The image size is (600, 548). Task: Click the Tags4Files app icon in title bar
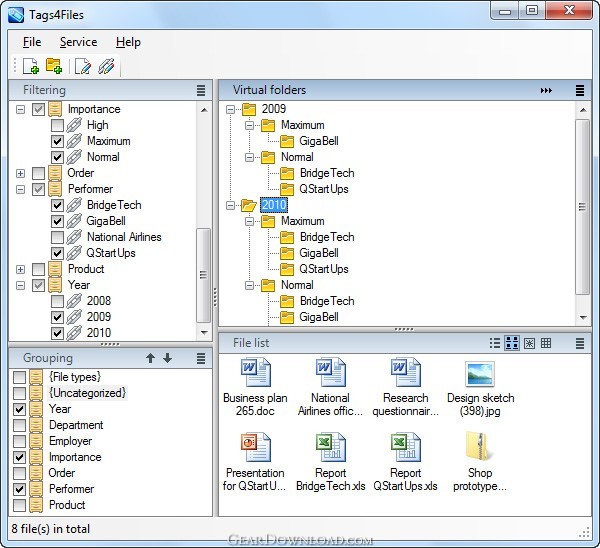(16, 15)
